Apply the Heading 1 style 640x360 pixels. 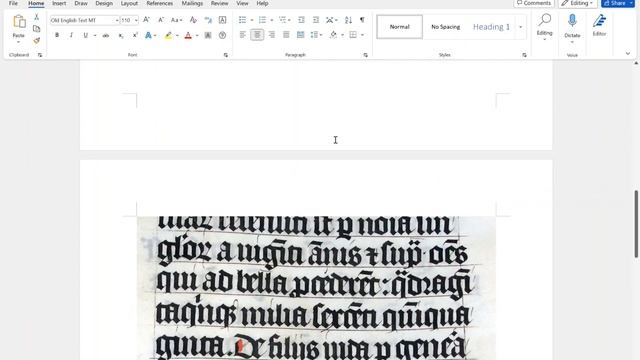(491, 27)
